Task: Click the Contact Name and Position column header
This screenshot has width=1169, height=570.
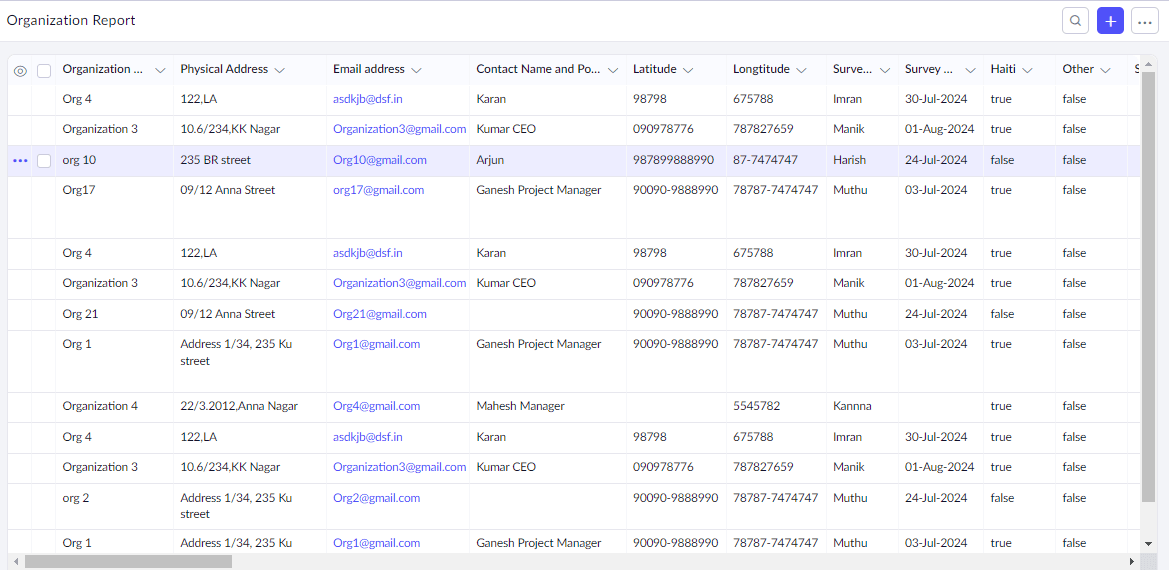Action: pos(538,70)
